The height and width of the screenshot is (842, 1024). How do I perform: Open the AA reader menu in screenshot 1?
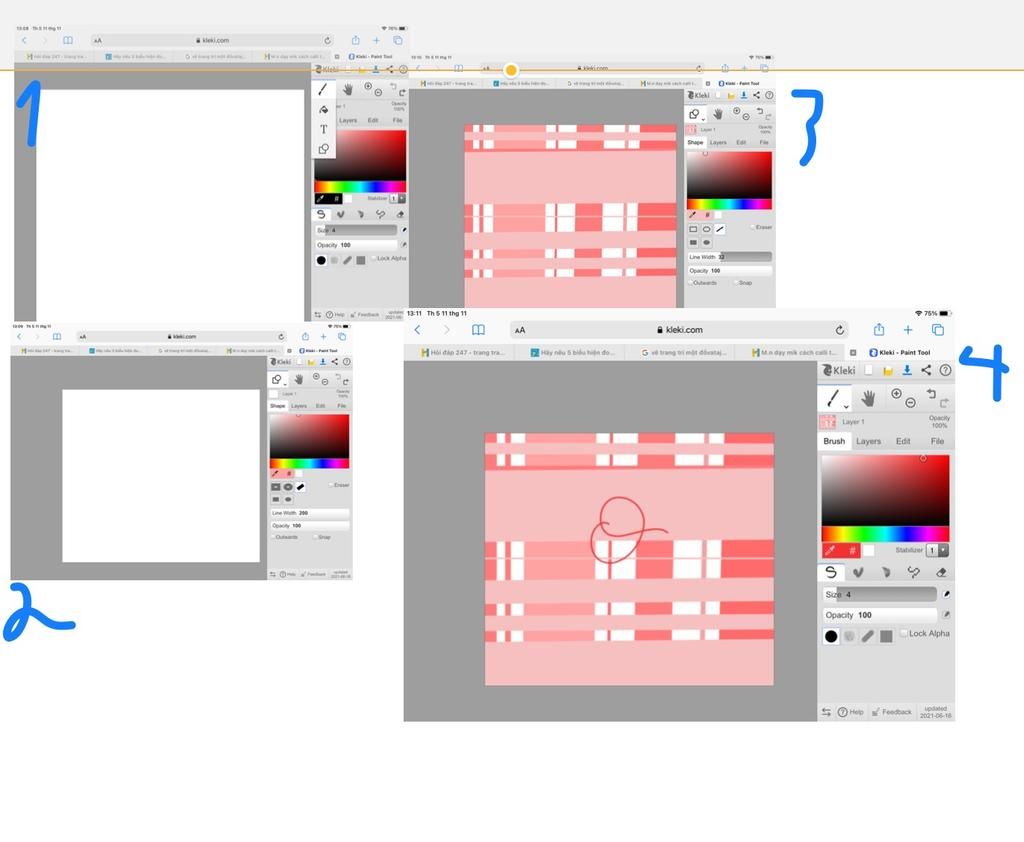click(x=97, y=40)
